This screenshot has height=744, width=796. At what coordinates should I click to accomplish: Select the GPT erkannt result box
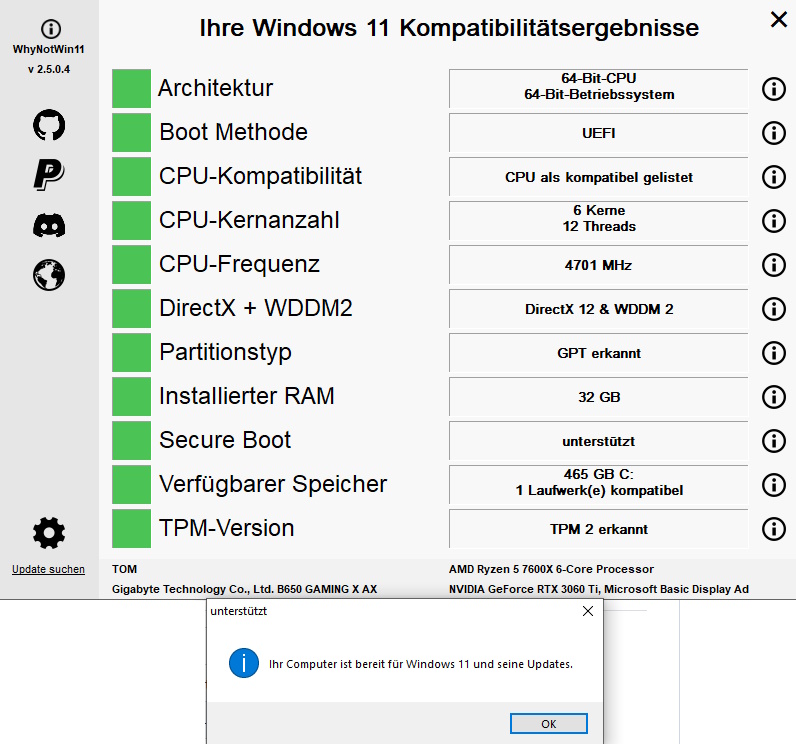[x=599, y=353]
